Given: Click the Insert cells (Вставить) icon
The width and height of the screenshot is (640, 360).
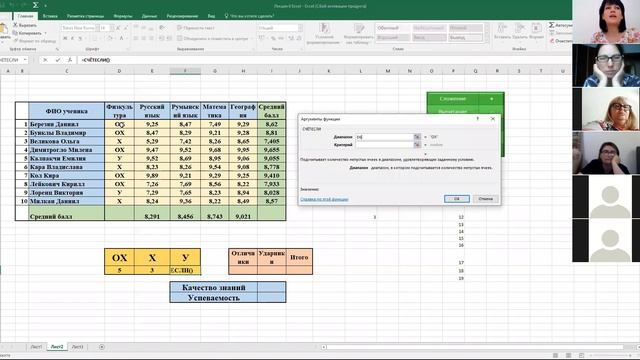Looking at the screenshot, I should tap(502, 28).
